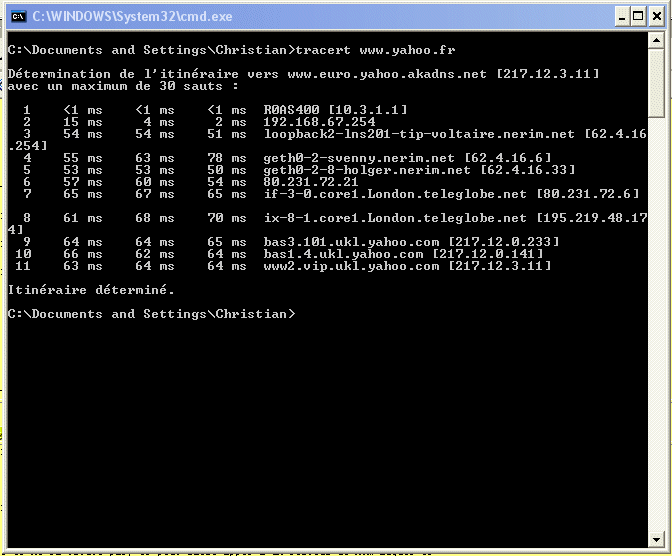
Task: Click the title text C:\WINDOWS\System32\cmd.exe
Action: pos(132,17)
